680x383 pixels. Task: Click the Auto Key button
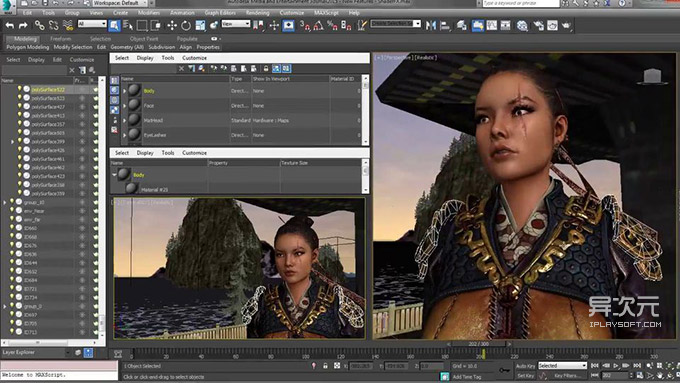[x=525, y=366]
